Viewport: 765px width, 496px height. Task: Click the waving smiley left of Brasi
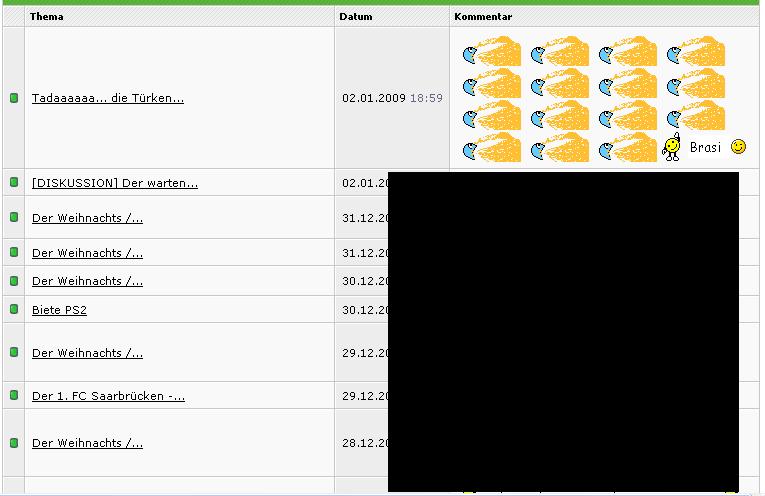click(x=672, y=147)
